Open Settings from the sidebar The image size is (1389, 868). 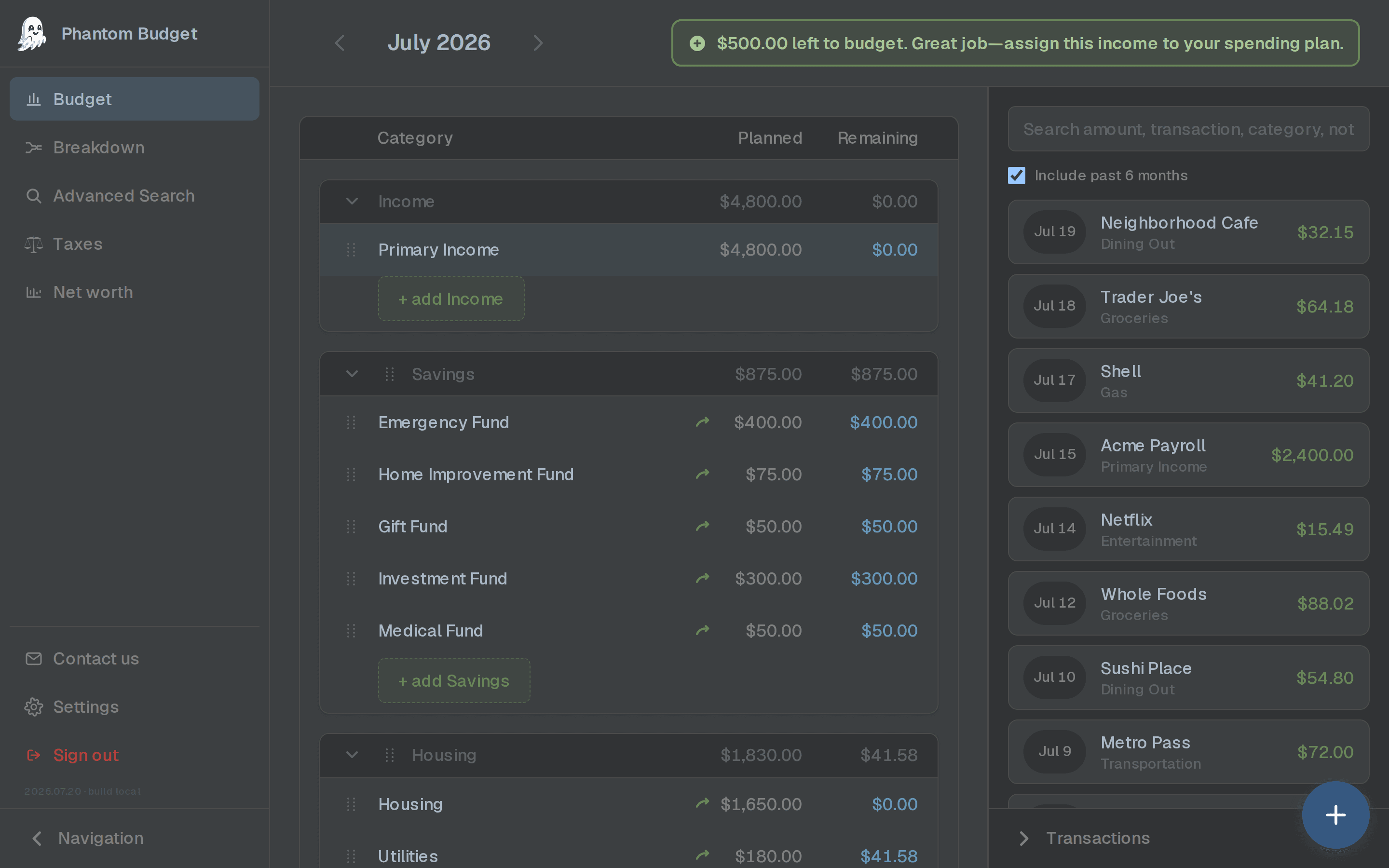click(134, 706)
